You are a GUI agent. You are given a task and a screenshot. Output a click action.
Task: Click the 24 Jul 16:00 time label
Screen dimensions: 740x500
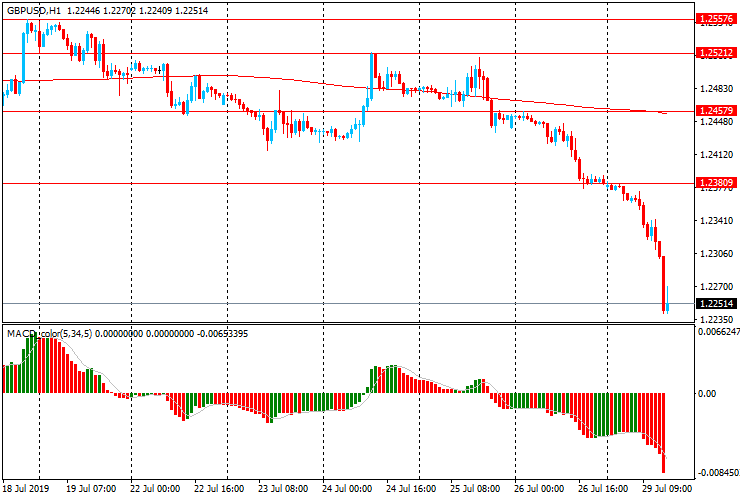pyautogui.click(x=411, y=488)
